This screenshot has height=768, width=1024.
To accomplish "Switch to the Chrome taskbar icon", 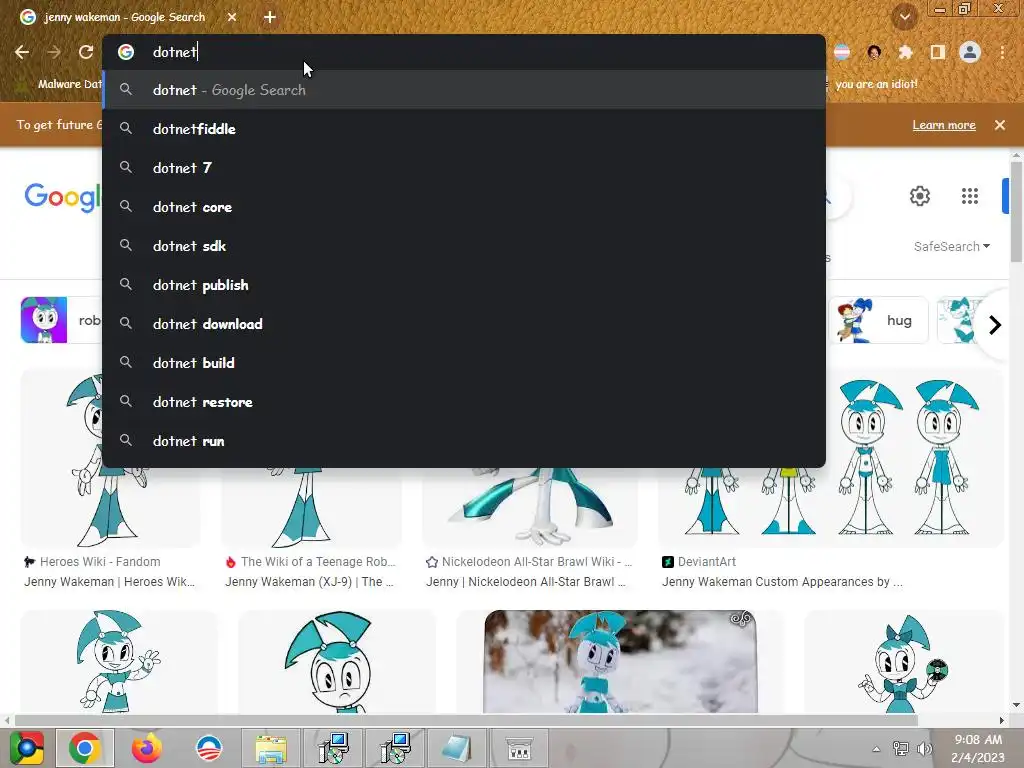I will coord(85,748).
